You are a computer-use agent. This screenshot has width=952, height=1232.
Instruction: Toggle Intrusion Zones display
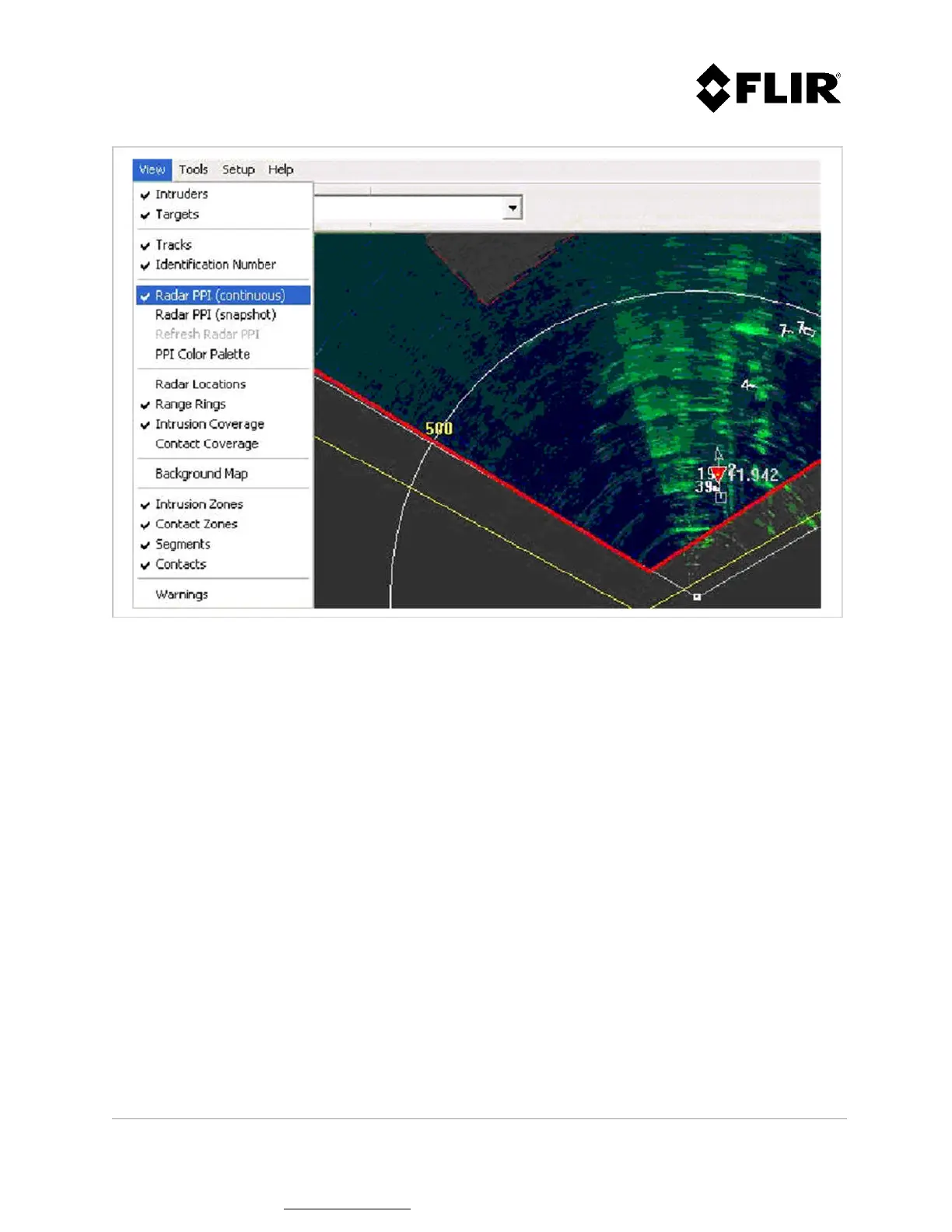223,504
